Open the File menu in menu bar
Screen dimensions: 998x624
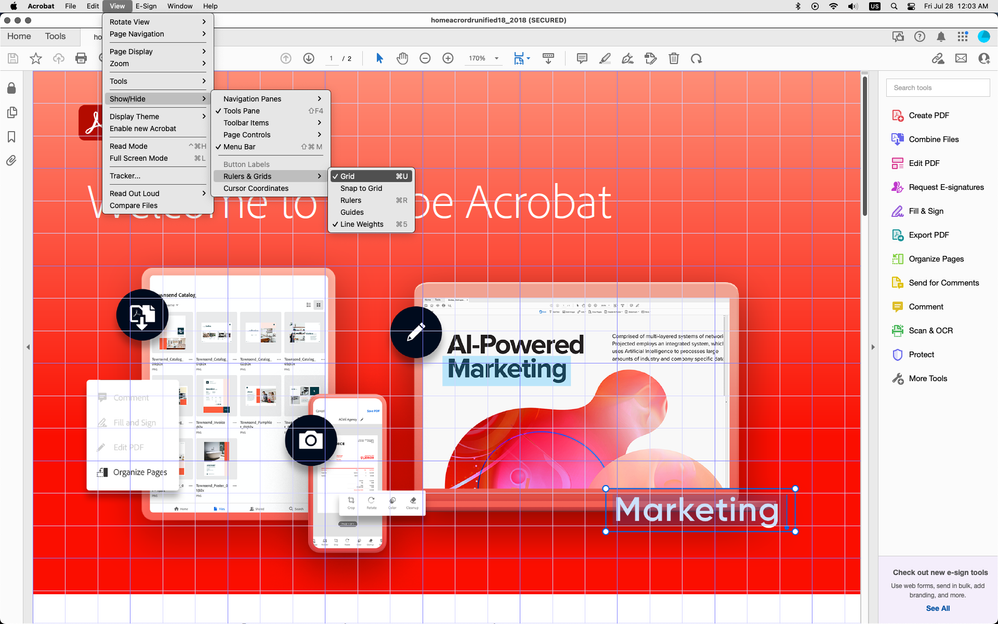coord(70,6)
